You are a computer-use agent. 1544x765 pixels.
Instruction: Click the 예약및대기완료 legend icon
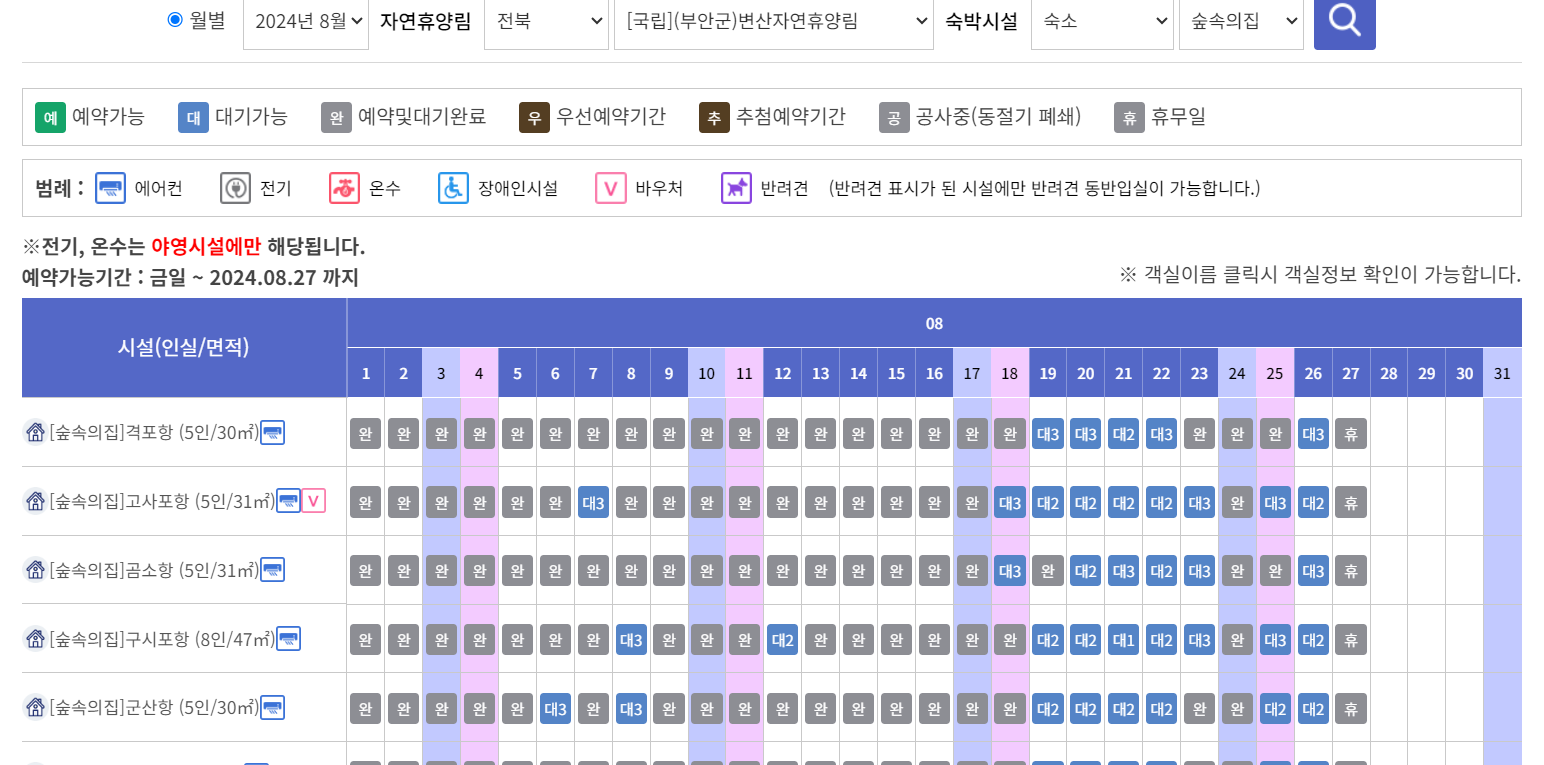pyautogui.click(x=336, y=117)
